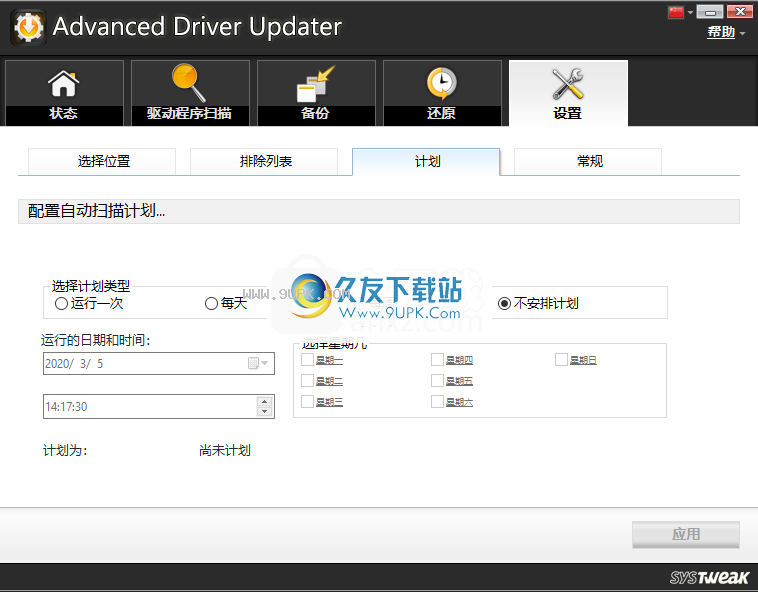Increase time with the up spinner arrow
758x593 pixels.
point(264,401)
